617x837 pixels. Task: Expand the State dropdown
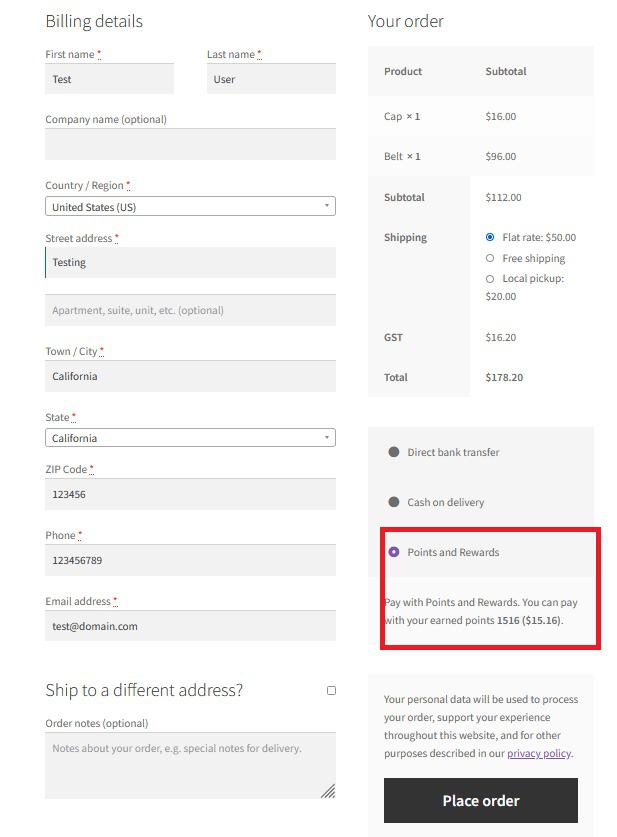[x=190, y=438]
